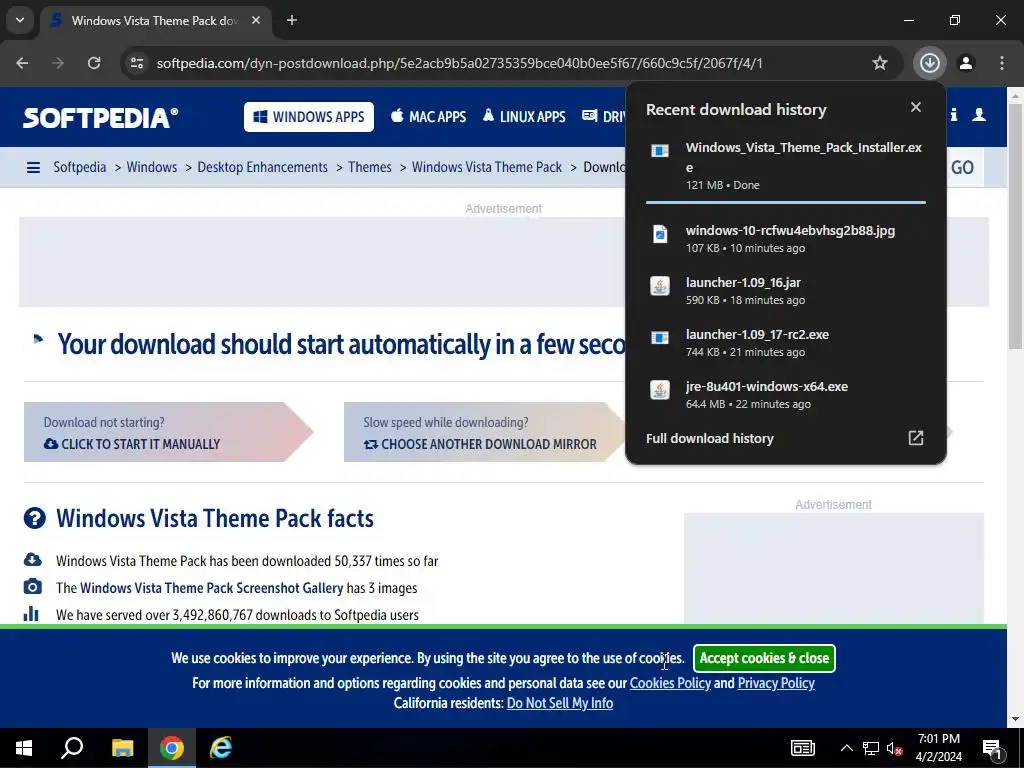Open notification center icon
The image size is (1024, 768).
[x=993, y=748]
